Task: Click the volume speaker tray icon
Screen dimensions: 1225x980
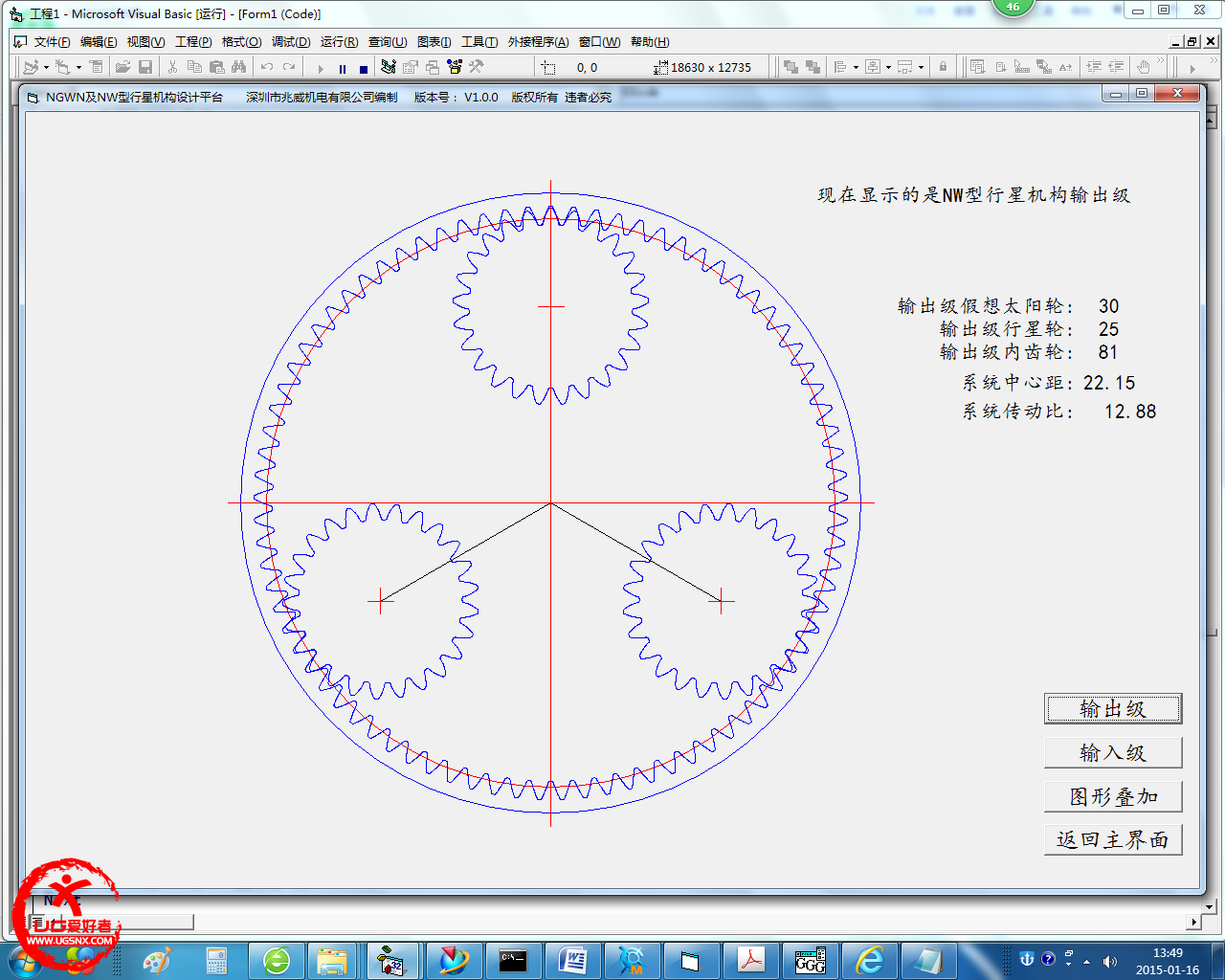Action: [x=1109, y=960]
